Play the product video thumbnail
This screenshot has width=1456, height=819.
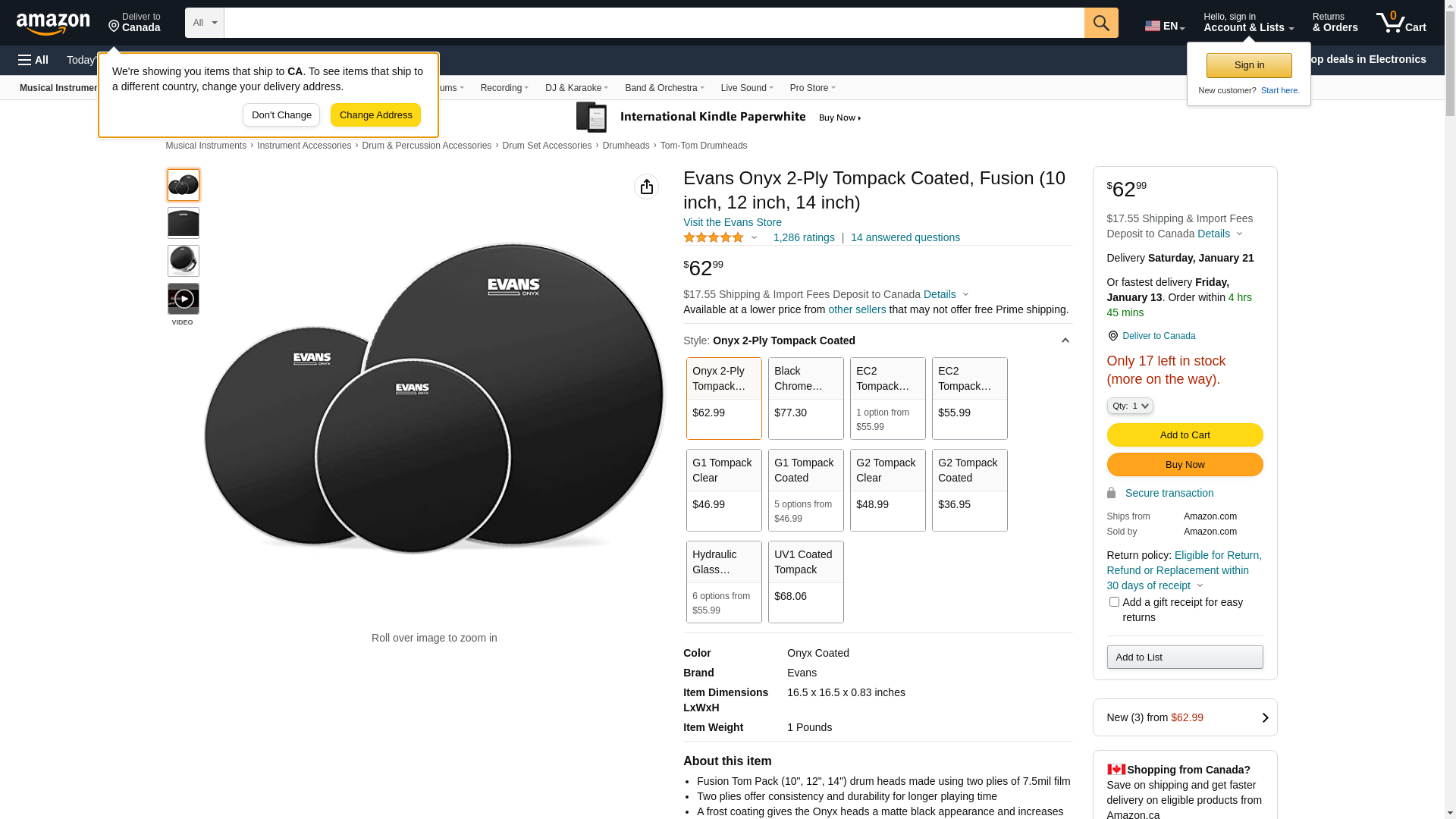[x=184, y=299]
